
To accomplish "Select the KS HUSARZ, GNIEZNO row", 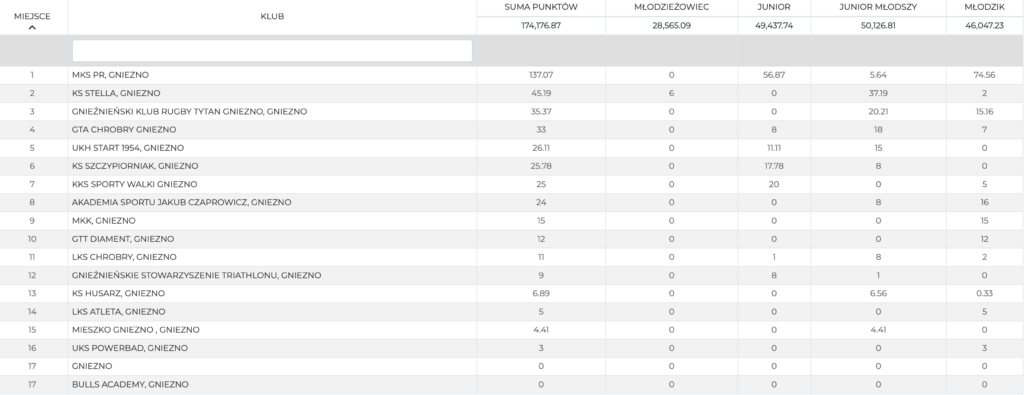I will coord(512,294).
